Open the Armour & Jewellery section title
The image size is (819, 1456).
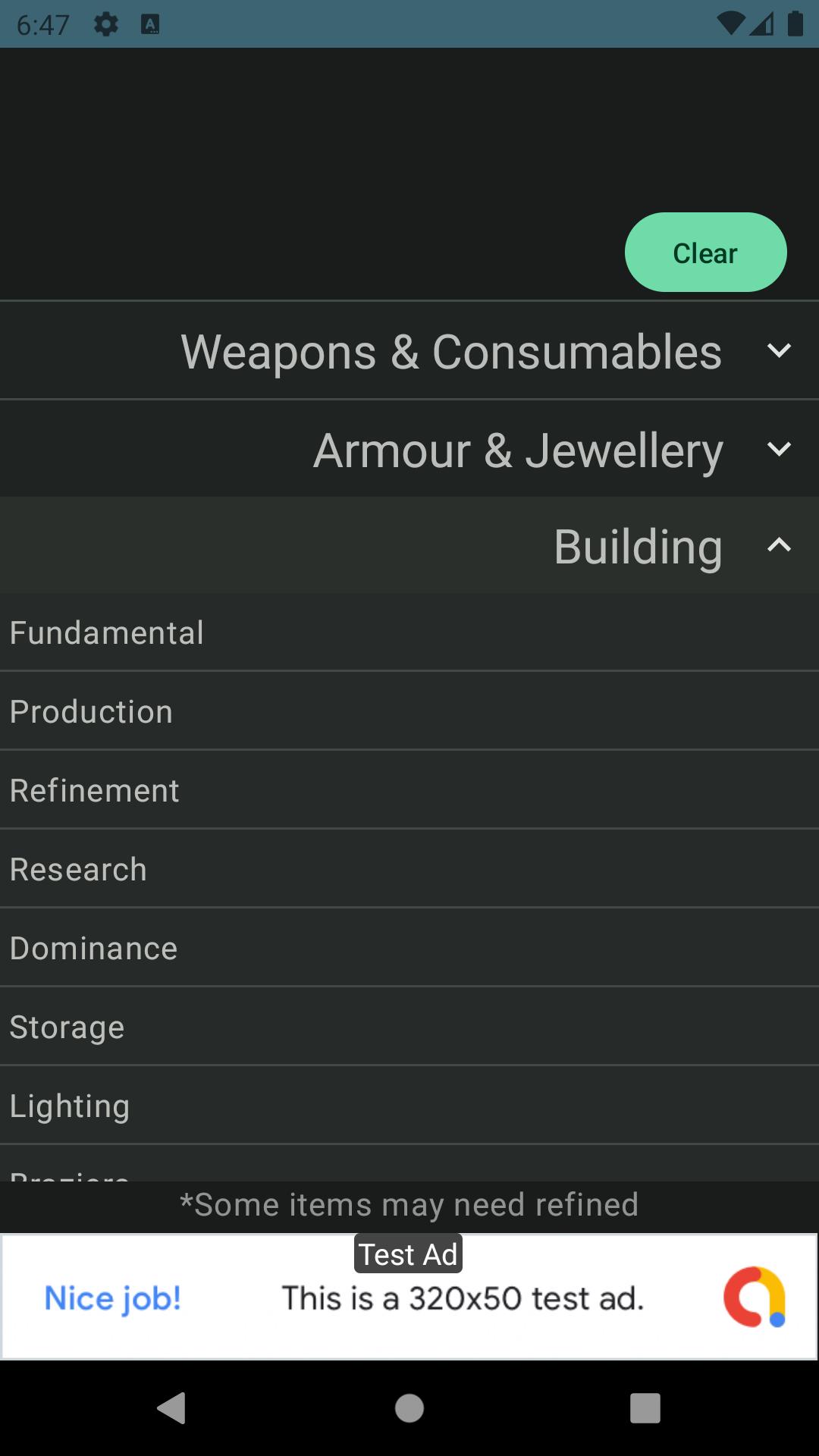518,450
